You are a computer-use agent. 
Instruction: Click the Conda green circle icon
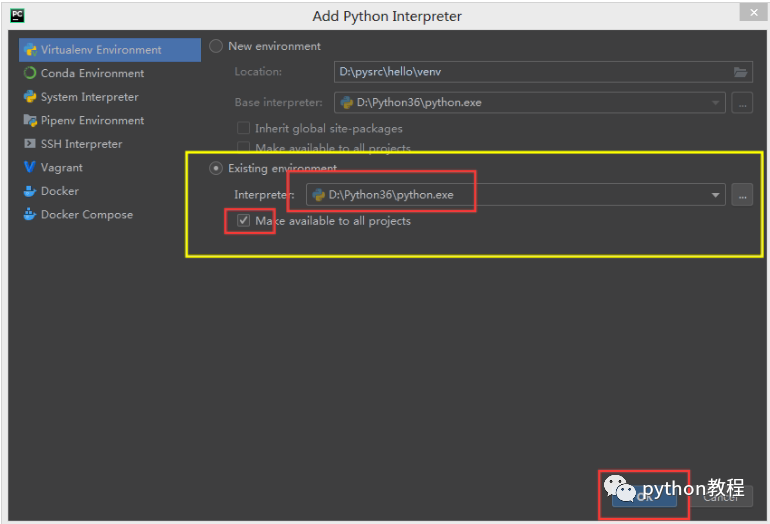(x=30, y=73)
